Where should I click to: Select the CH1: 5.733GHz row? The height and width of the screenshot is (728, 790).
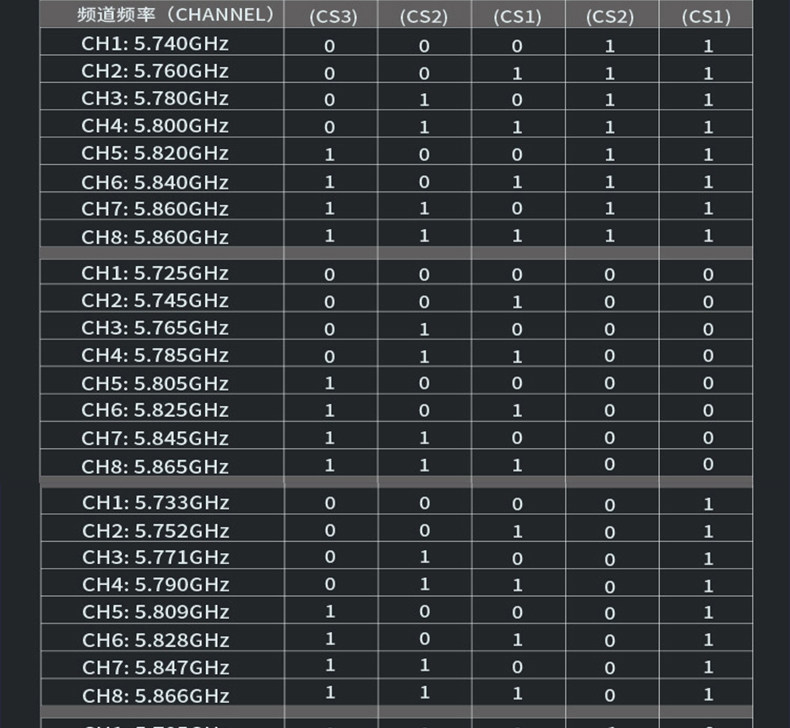point(156,503)
